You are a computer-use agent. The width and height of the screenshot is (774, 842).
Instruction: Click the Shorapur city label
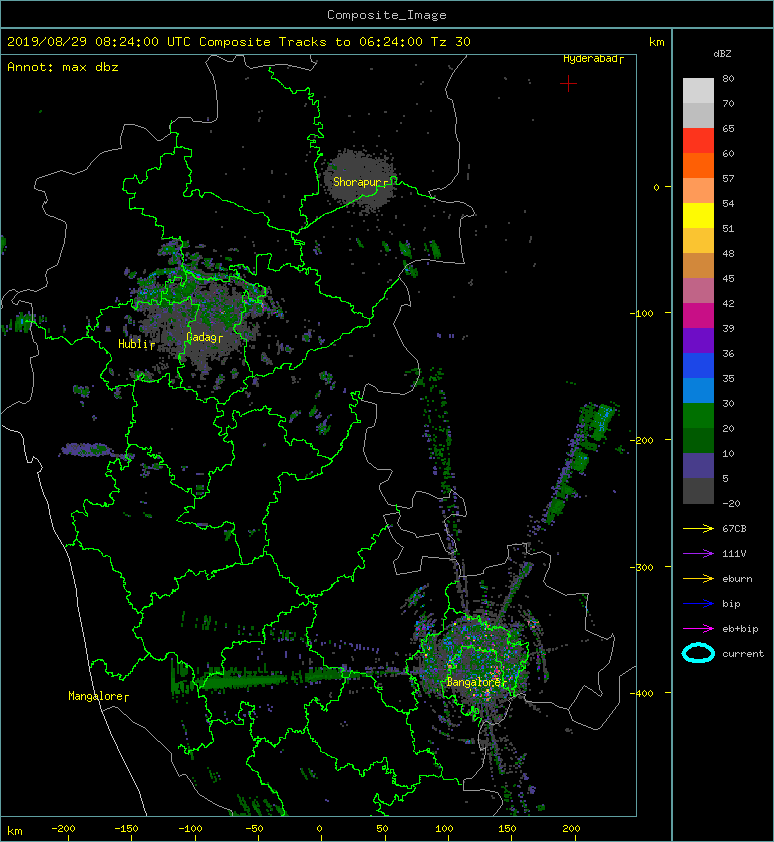pos(360,182)
